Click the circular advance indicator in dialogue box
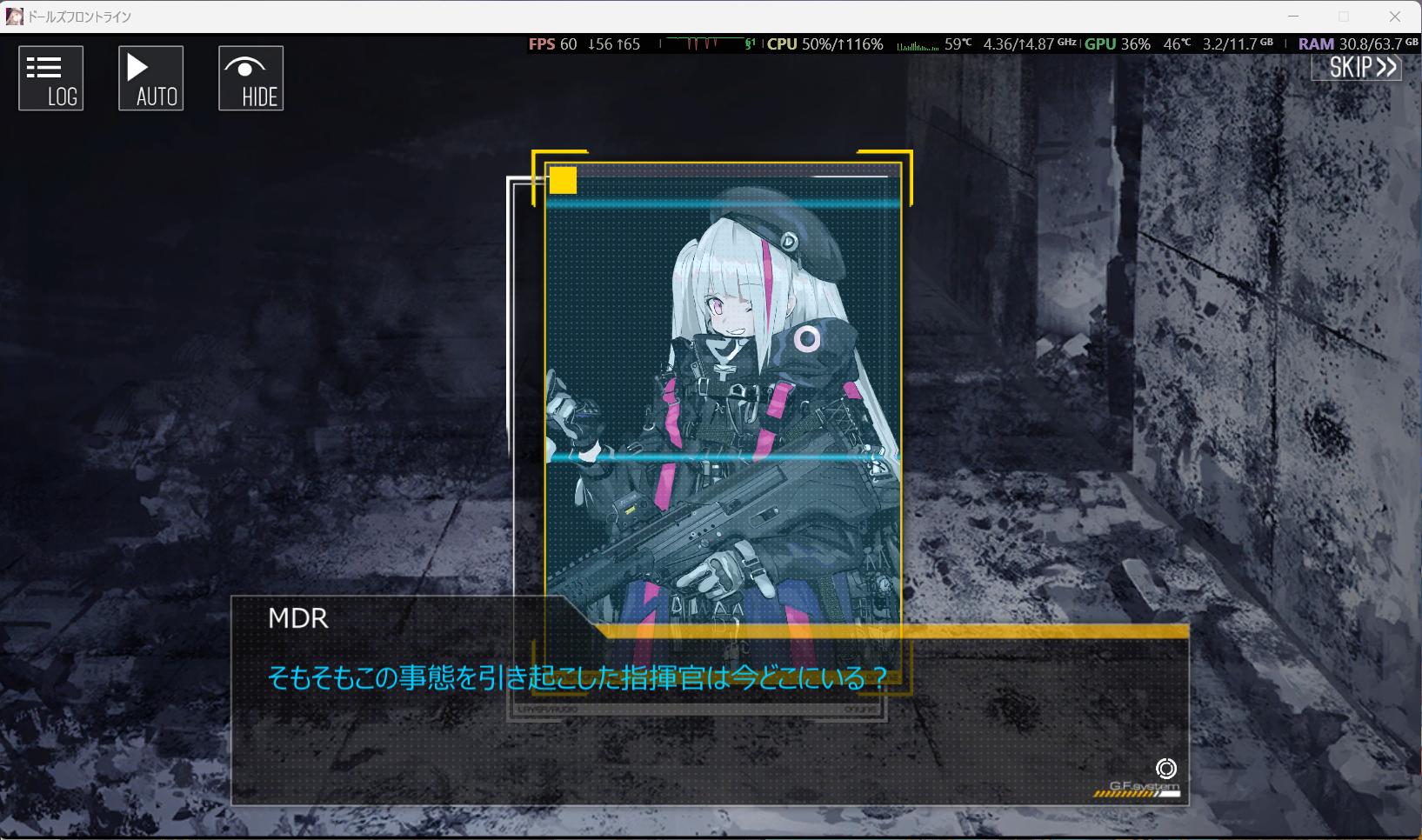 1165,769
